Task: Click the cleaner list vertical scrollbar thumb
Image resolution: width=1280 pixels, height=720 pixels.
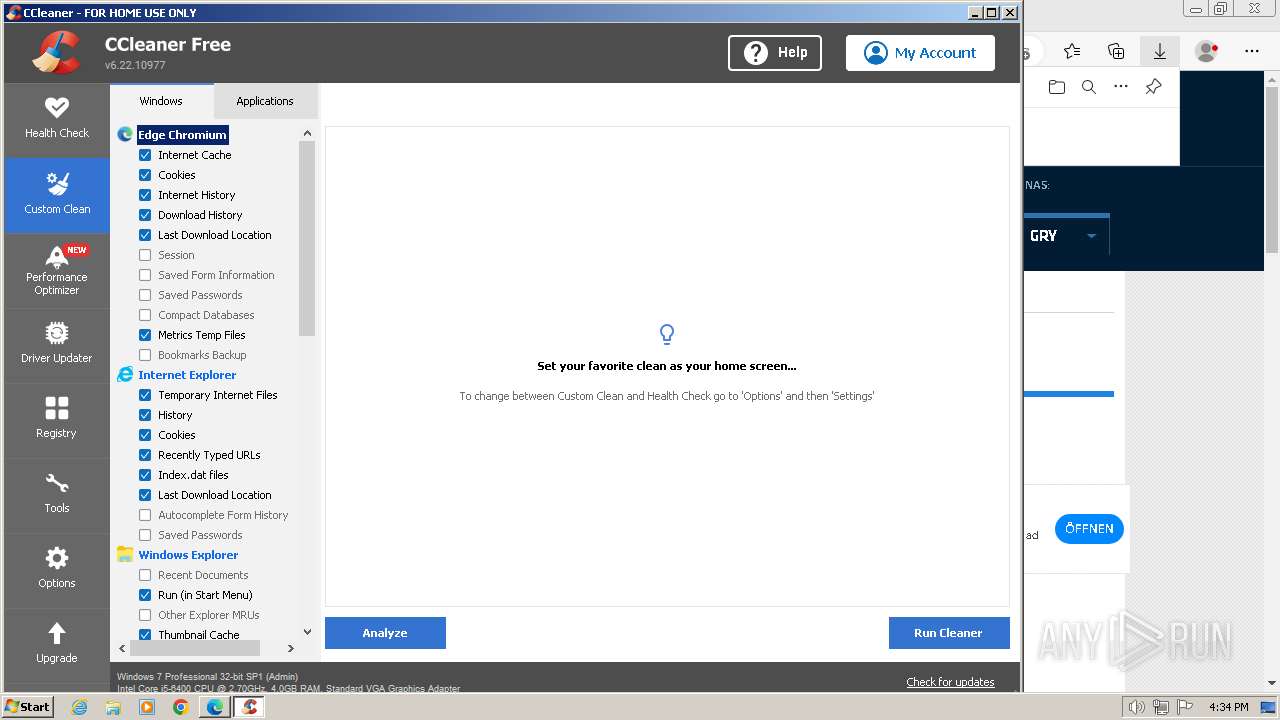Action: (307, 238)
